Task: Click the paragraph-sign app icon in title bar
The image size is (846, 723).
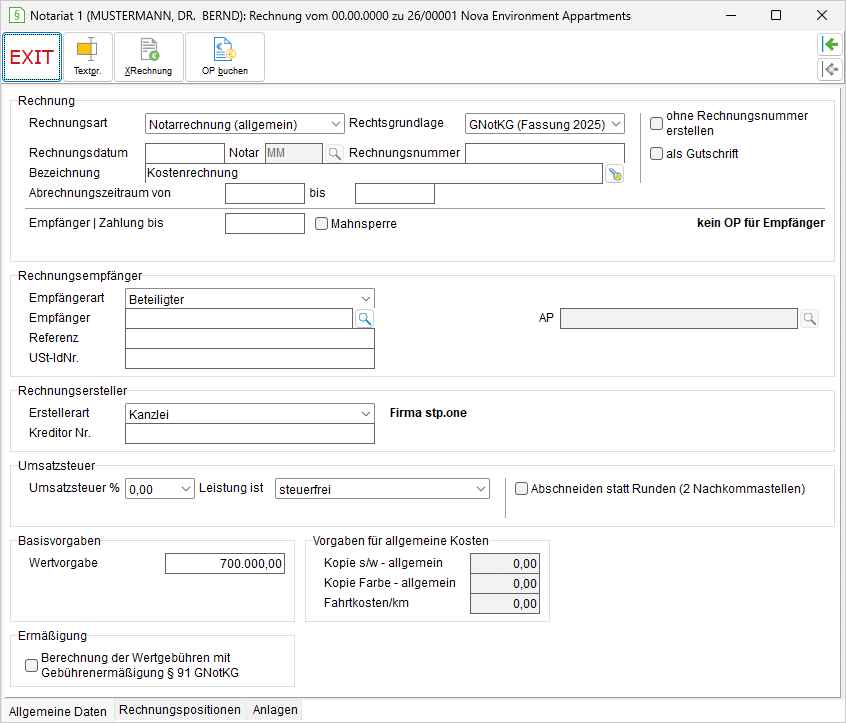Action: pyautogui.click(x=17, y=15)
